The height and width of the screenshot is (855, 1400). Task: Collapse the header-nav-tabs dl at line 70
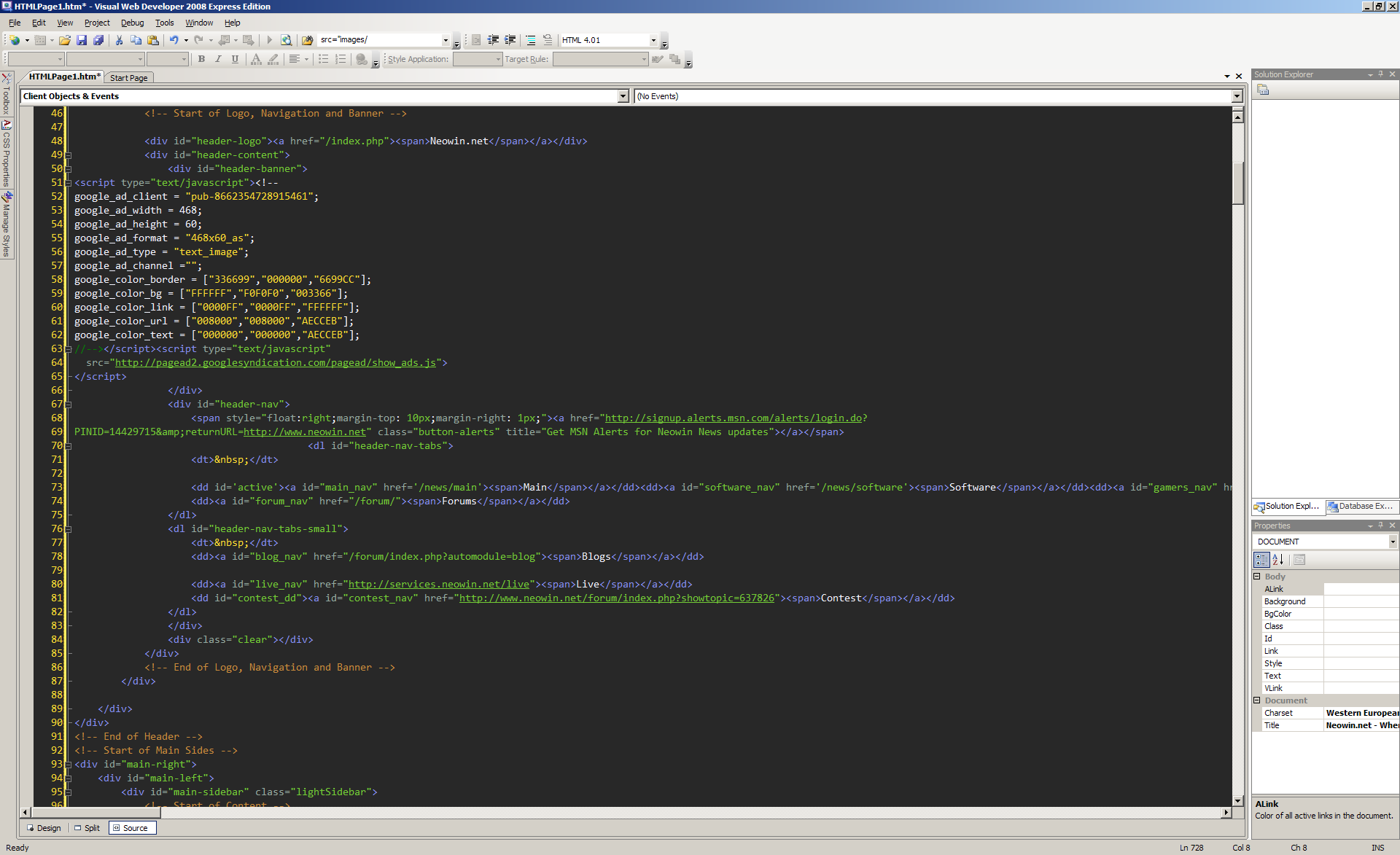pos(69,446)
